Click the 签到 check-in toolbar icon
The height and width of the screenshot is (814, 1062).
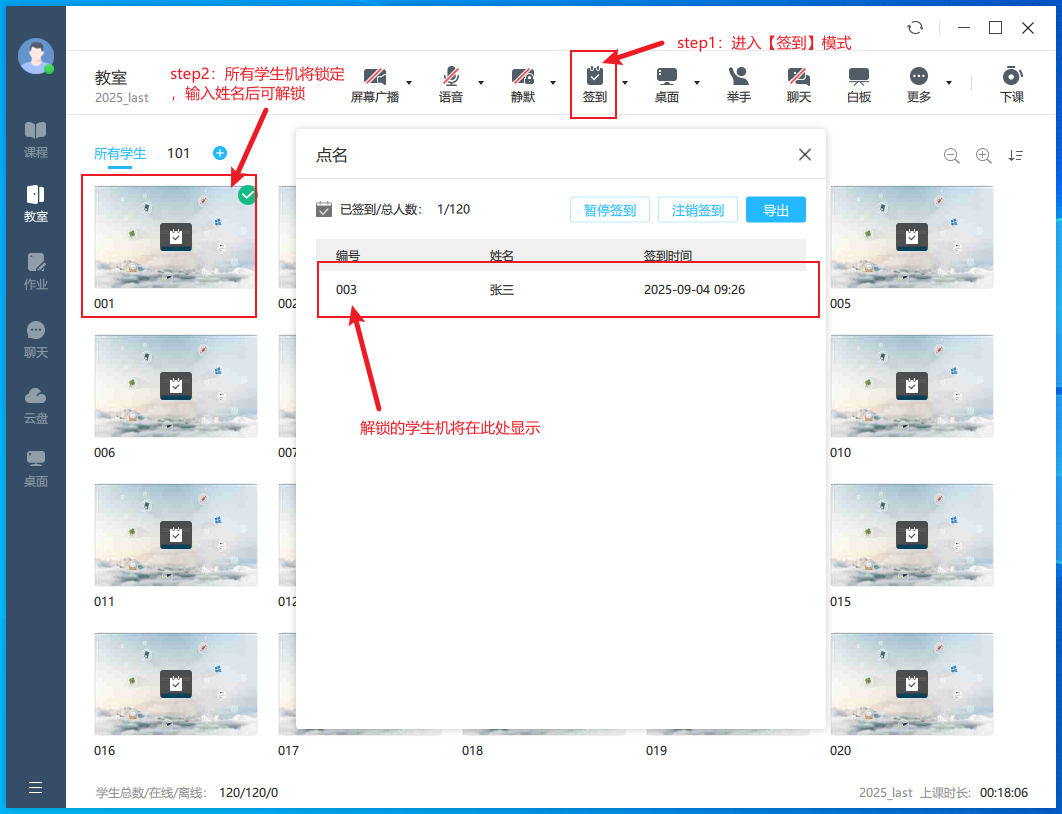594,83
